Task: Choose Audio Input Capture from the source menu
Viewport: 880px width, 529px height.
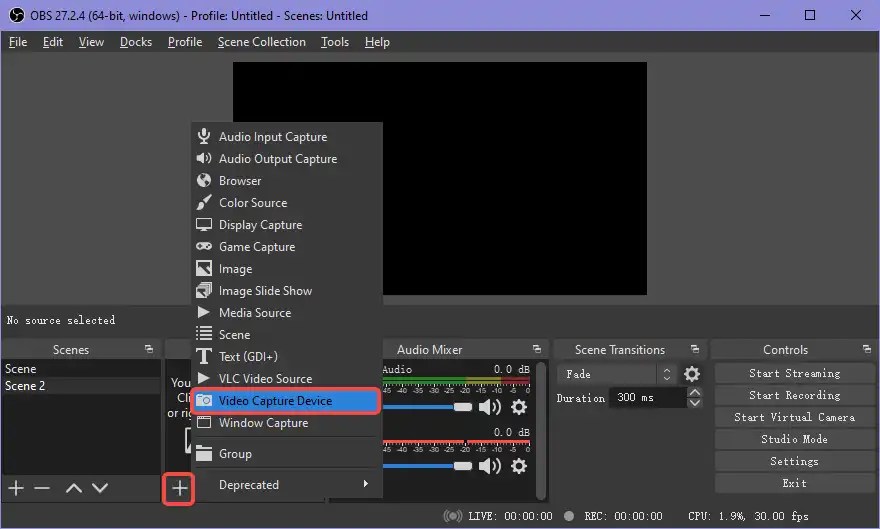Action: 287,136
